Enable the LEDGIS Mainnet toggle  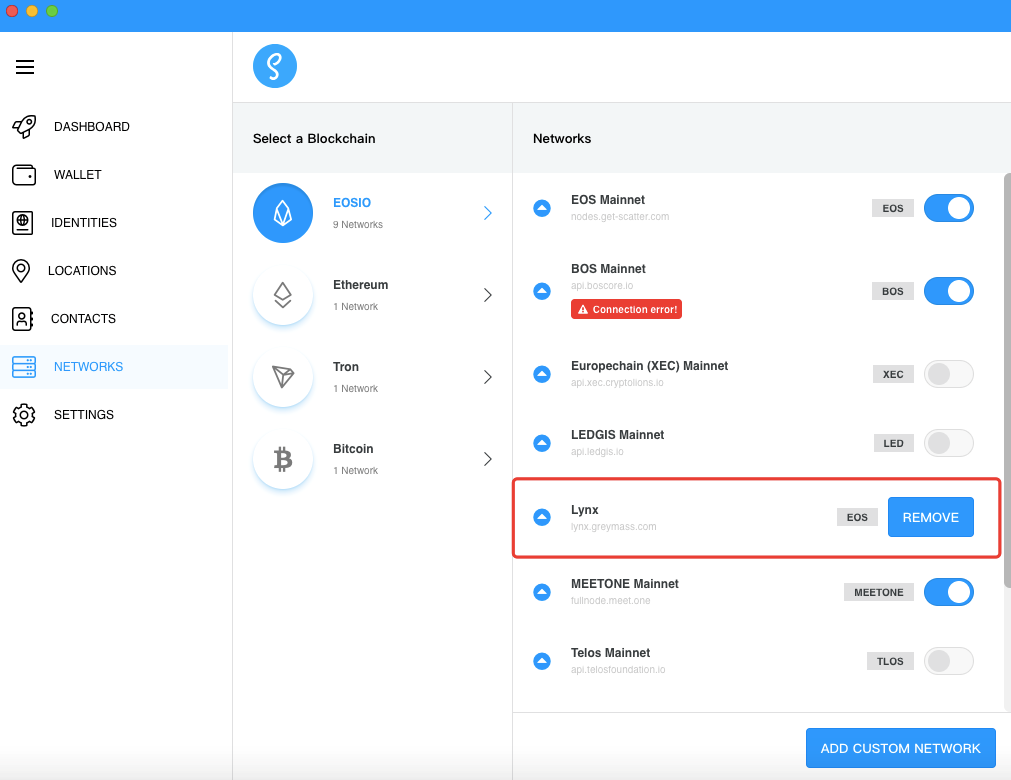[948, 443]
